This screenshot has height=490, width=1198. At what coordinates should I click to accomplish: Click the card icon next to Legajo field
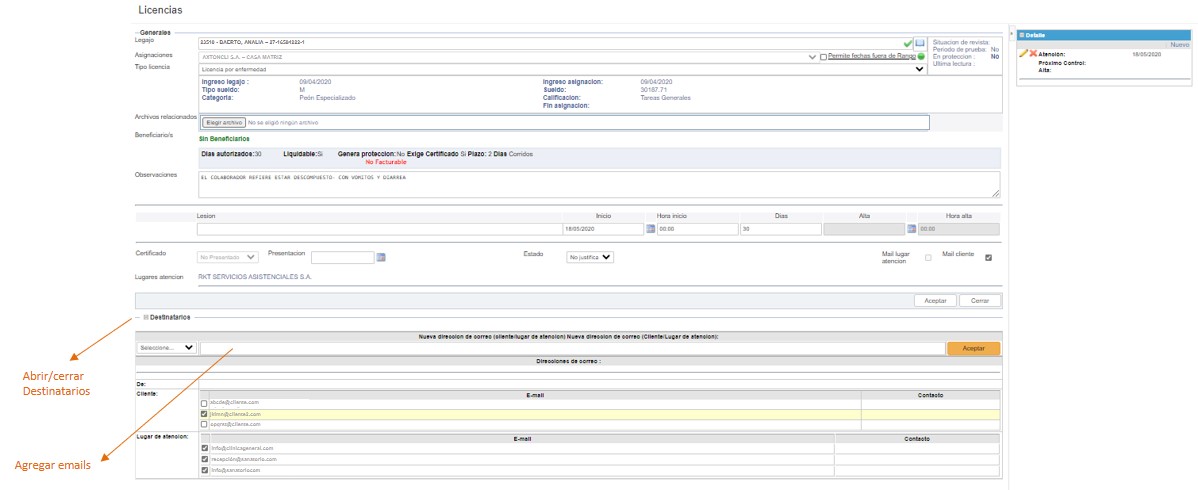pyautogui.click(x=920, y=43)
